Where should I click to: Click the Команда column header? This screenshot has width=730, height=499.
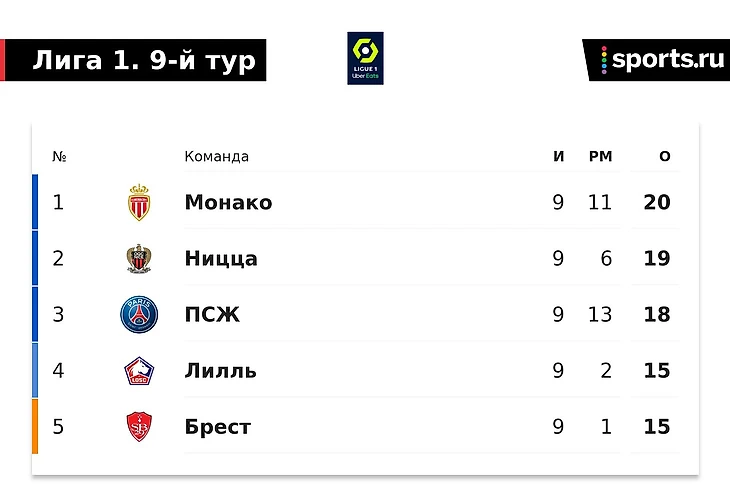(216, 157)
